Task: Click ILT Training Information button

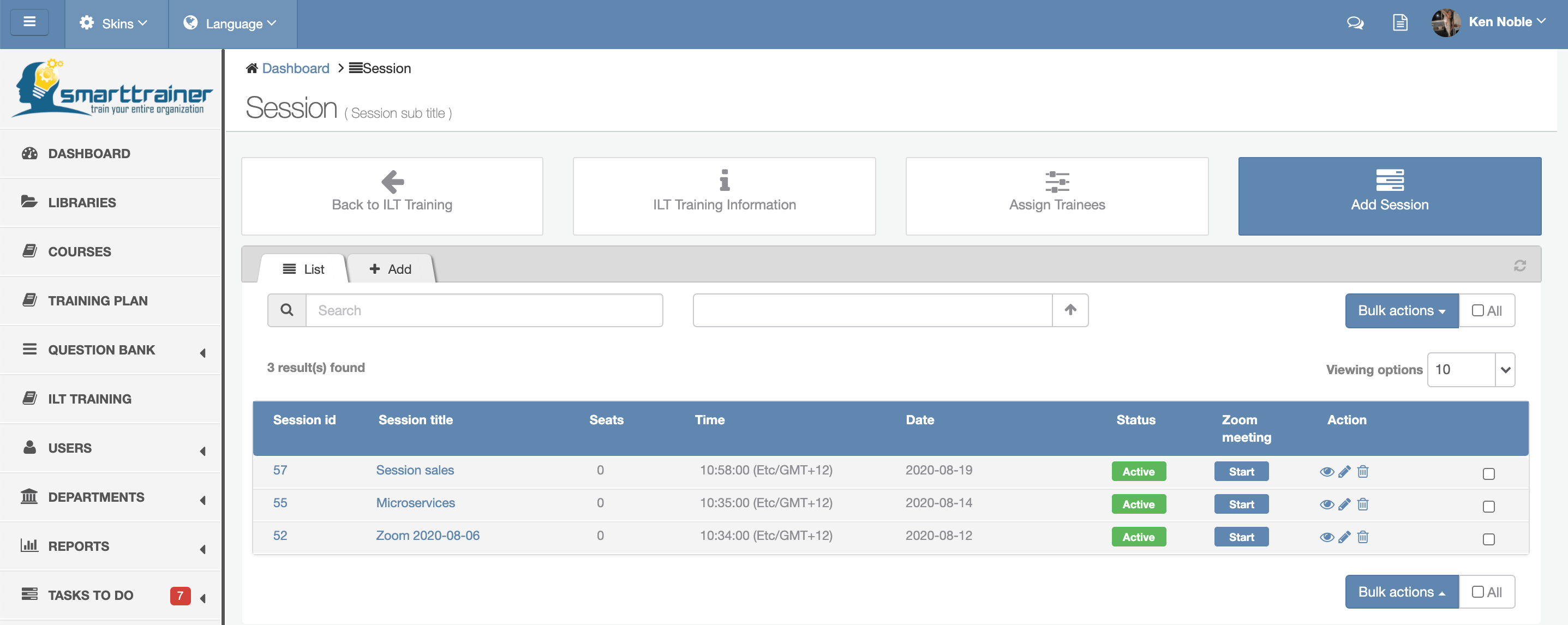Action: 725,196
